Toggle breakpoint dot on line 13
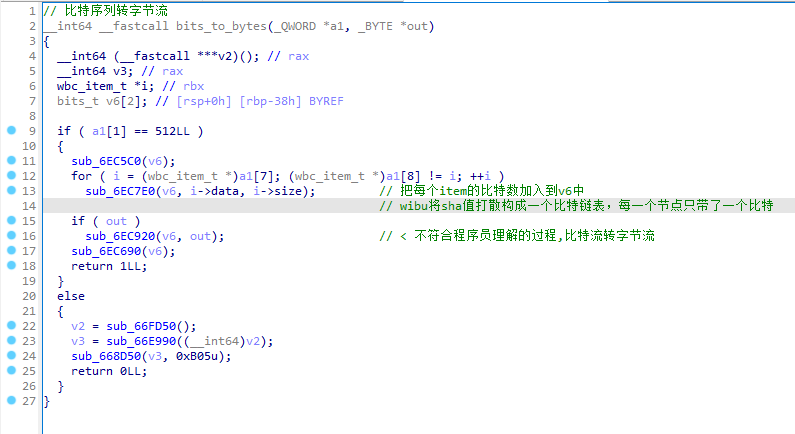Viewport: 795px width, 434px height. [11, 190]
